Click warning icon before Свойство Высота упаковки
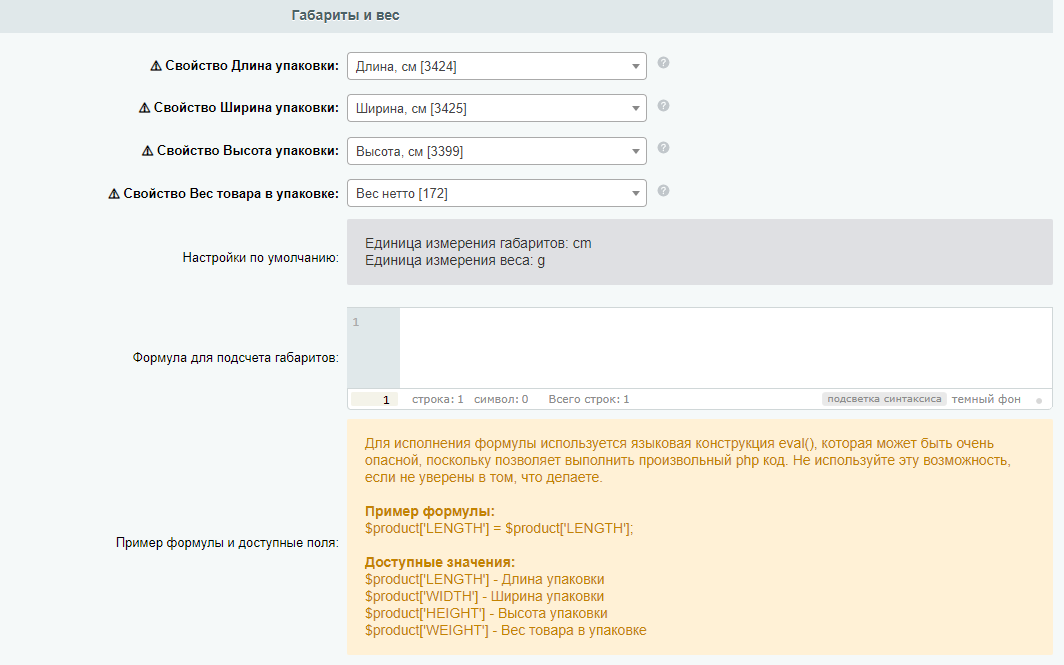The image size is (1064, 665). [x=147, y=151]
